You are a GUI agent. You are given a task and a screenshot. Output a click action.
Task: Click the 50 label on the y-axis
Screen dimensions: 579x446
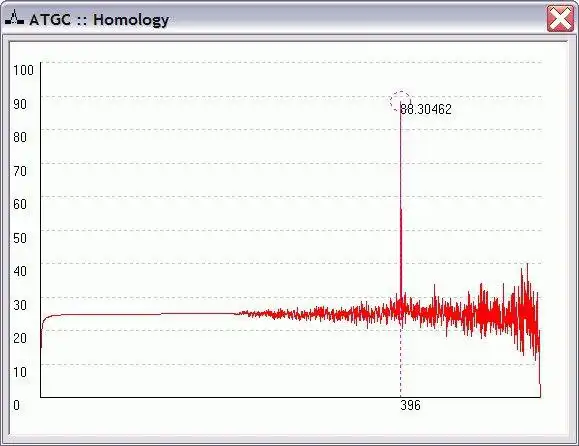20,238
